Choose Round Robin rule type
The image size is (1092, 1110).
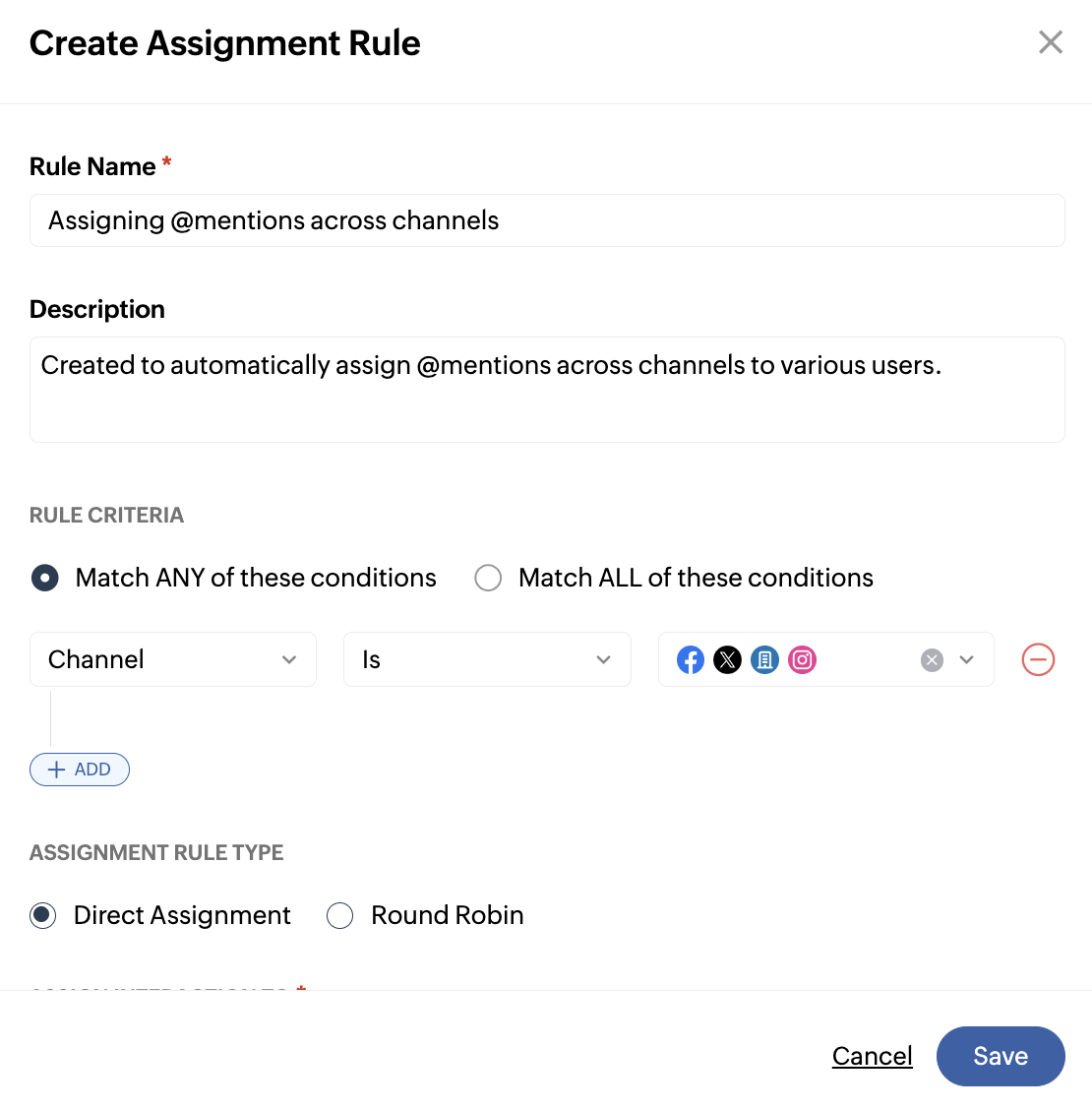[340, 915]
